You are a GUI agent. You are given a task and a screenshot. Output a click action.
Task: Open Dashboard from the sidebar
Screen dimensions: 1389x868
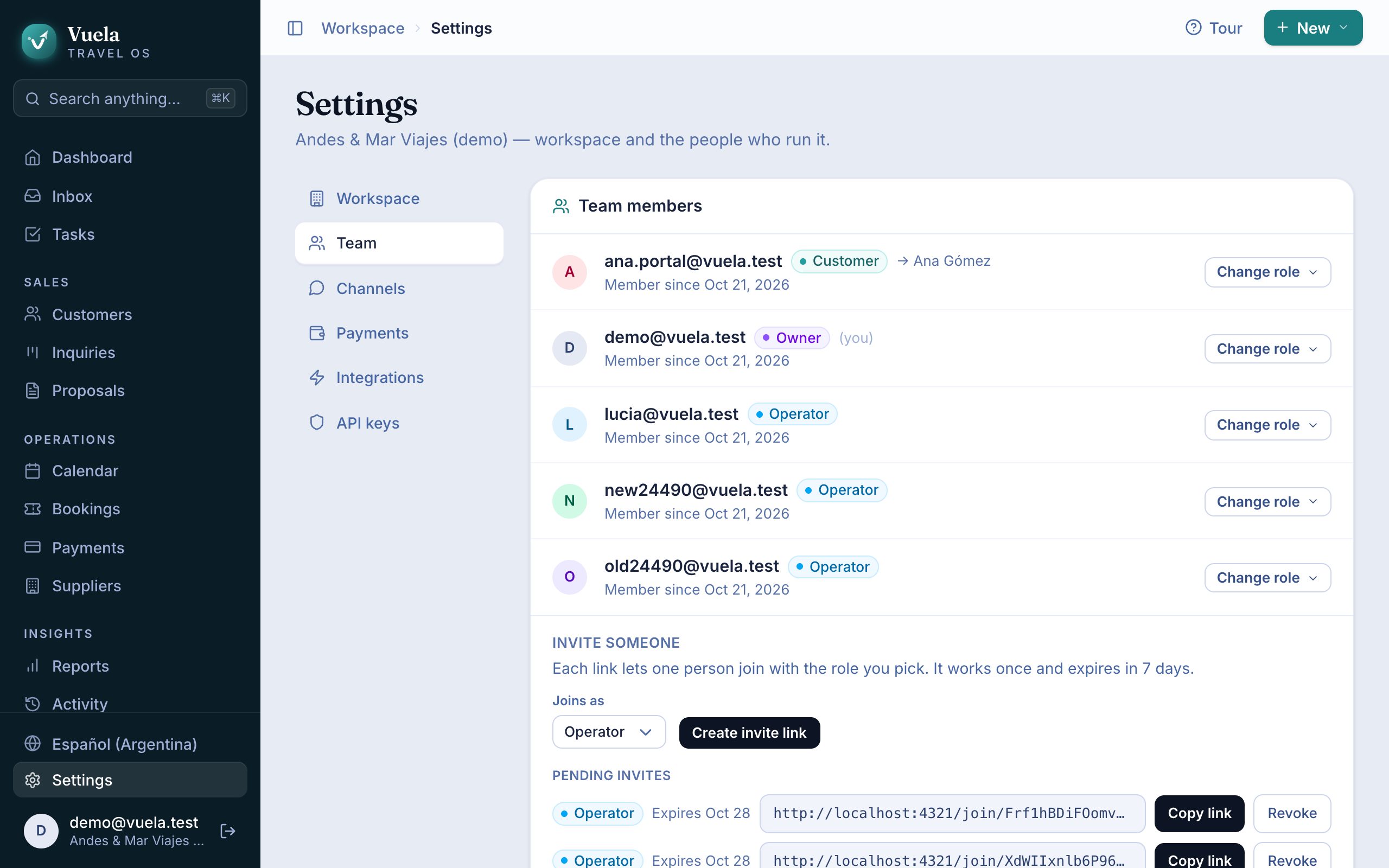(130, 157)
